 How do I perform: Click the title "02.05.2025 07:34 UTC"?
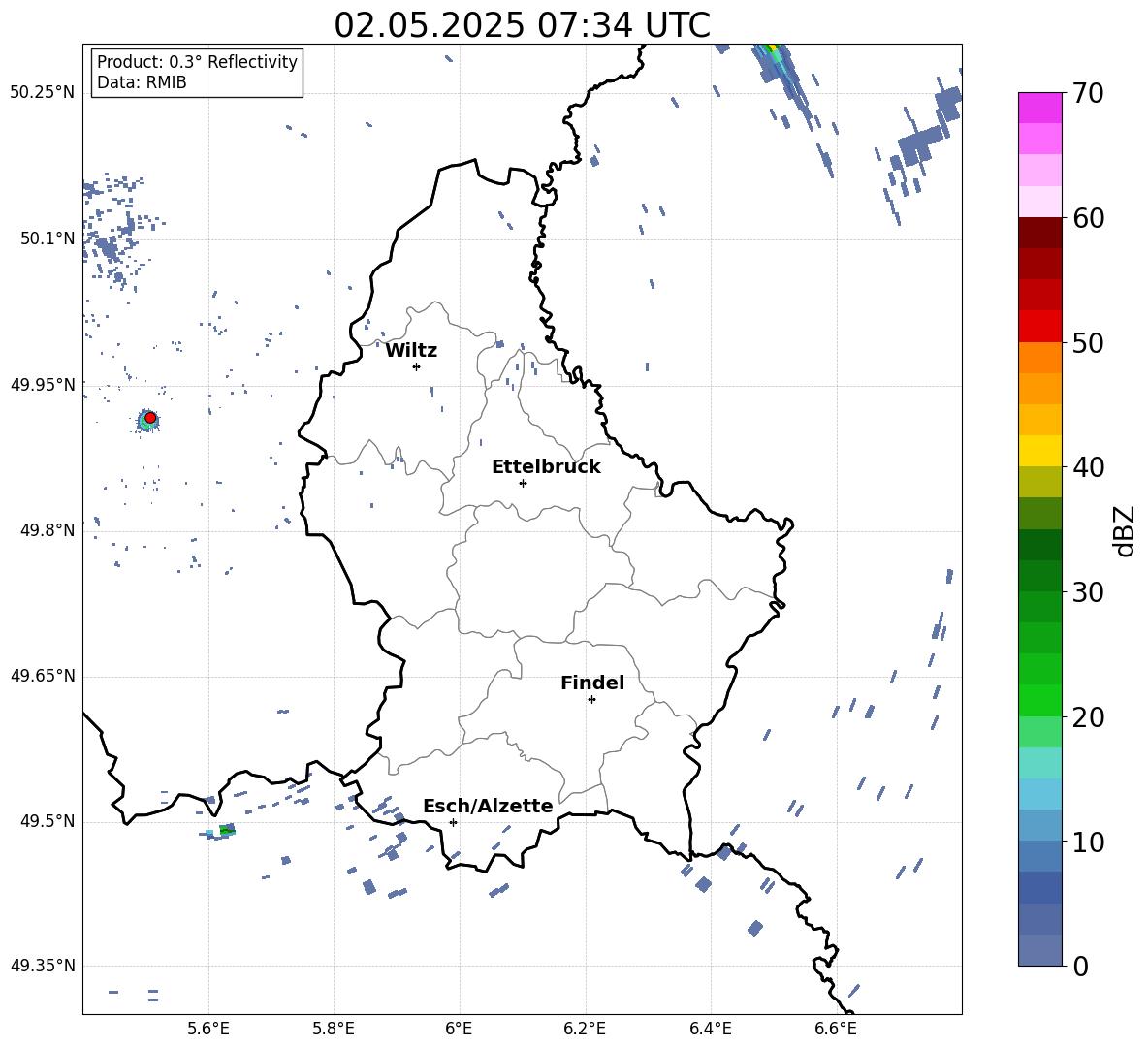pyautogui.click(x=522, y=25)
